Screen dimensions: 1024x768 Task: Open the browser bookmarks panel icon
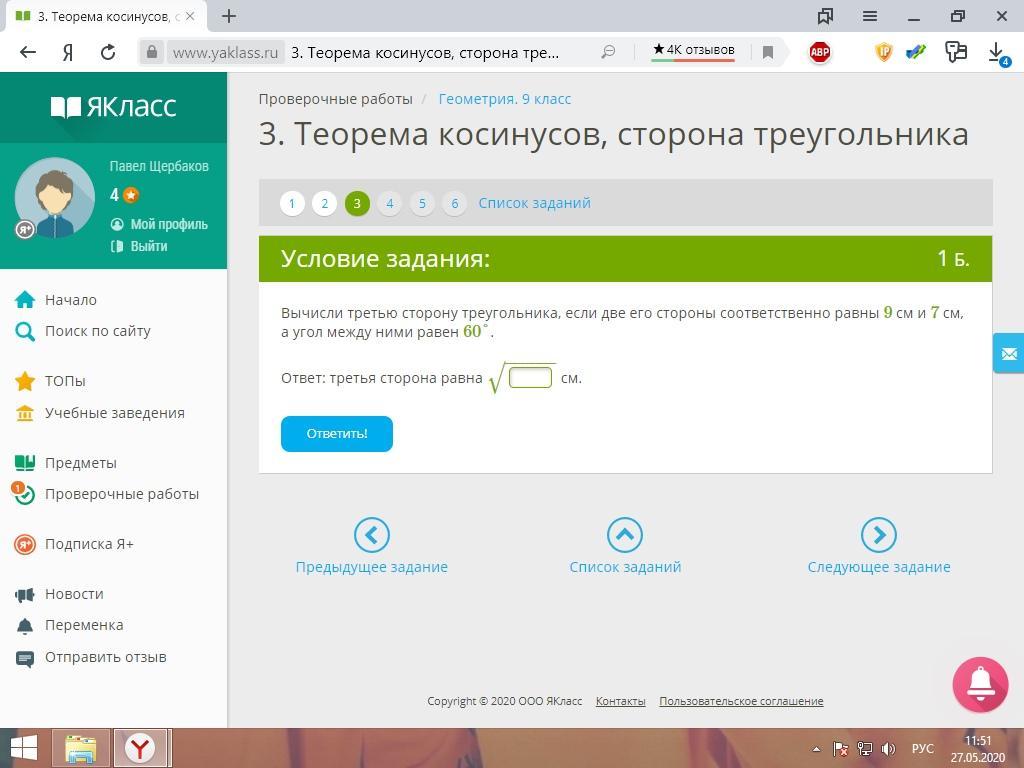(825, 16)
